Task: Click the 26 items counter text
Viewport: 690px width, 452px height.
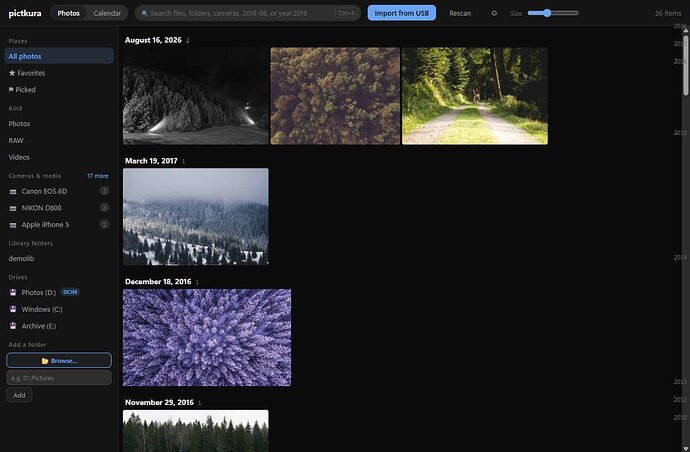Action: click(668, 13)
